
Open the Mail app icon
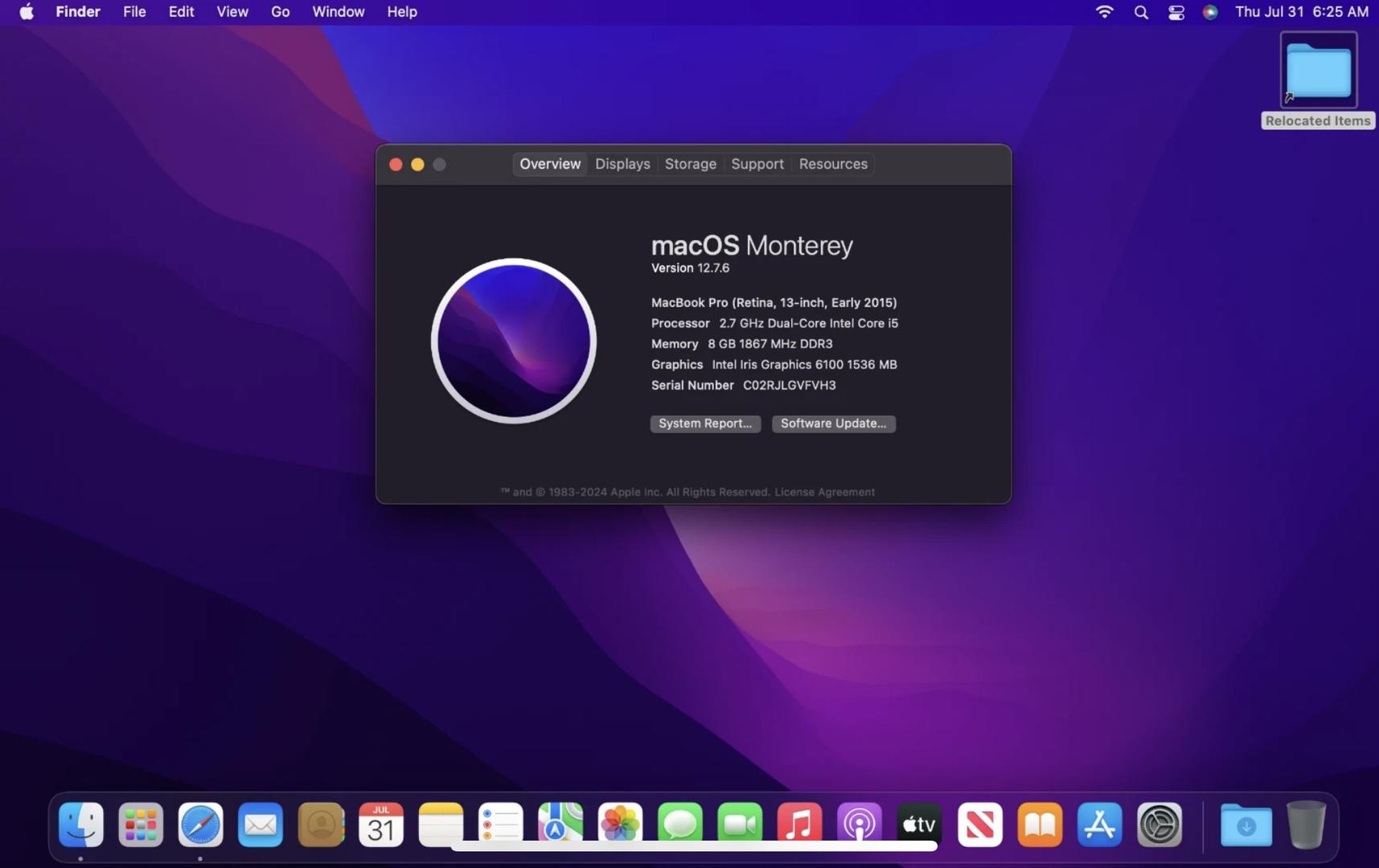(x=261, y=825)
